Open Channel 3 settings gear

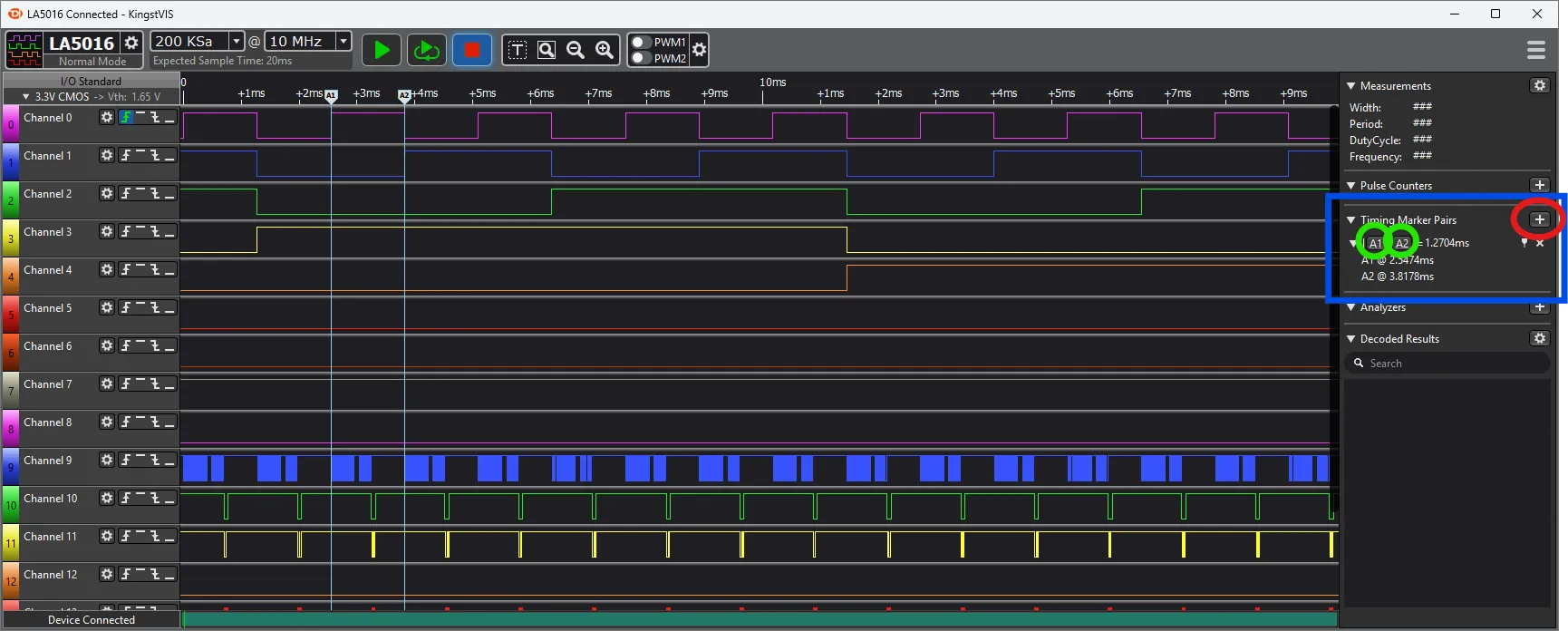[107, 232]
